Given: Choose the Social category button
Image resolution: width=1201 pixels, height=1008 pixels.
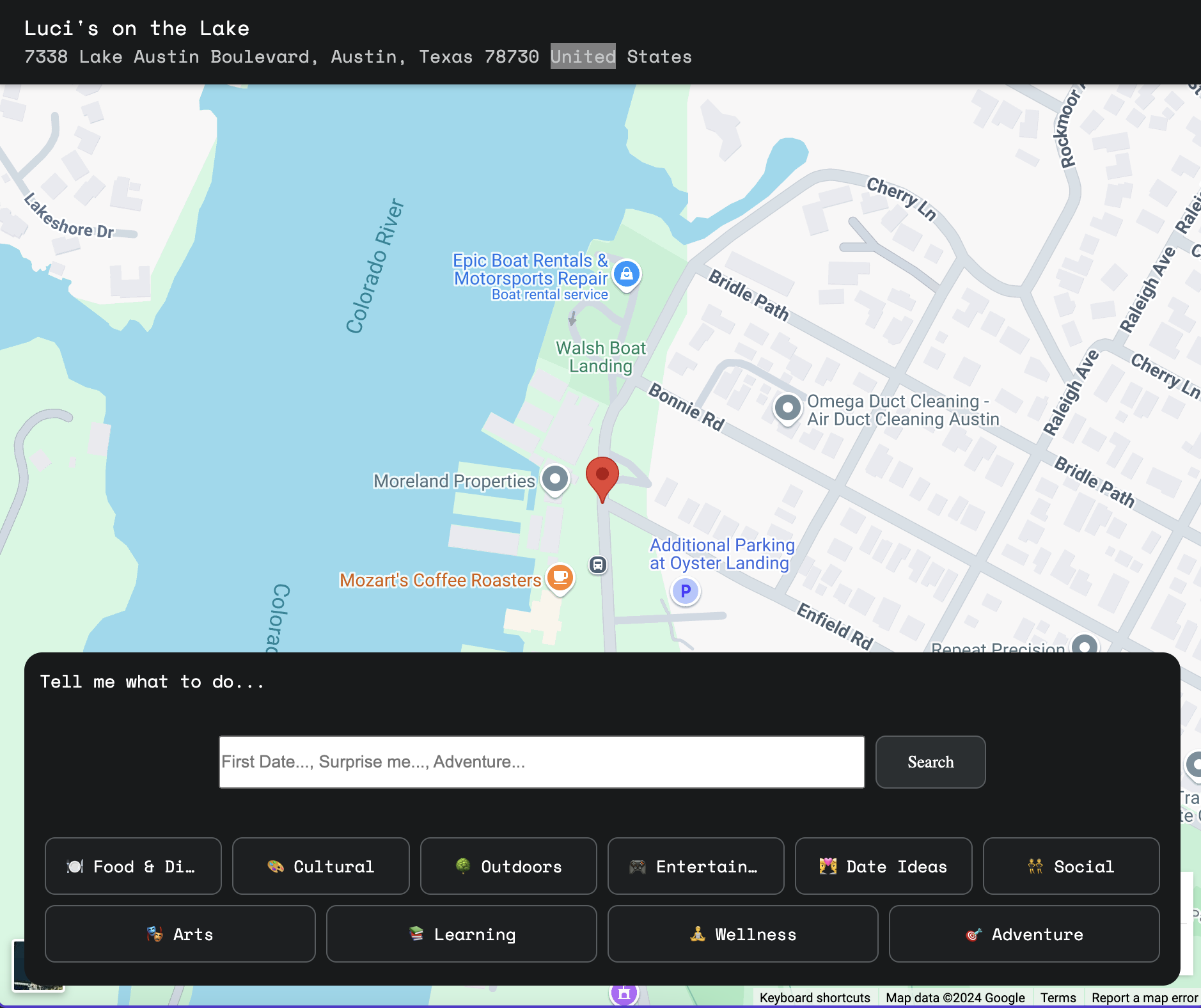Looking at the screenshot, I should [x=1071, y=866].
